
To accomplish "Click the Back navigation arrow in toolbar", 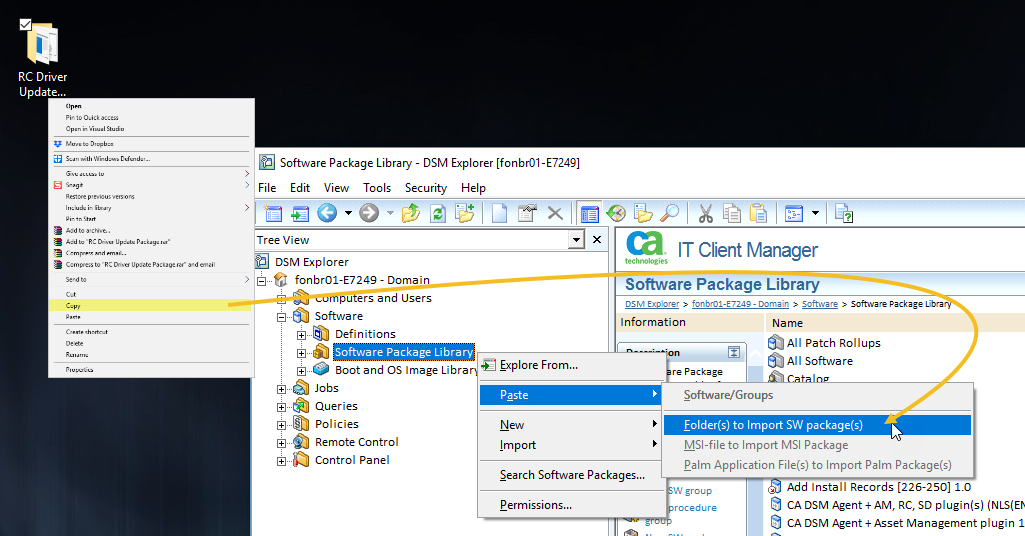I will pyautogui.click(x=327, y=213).
